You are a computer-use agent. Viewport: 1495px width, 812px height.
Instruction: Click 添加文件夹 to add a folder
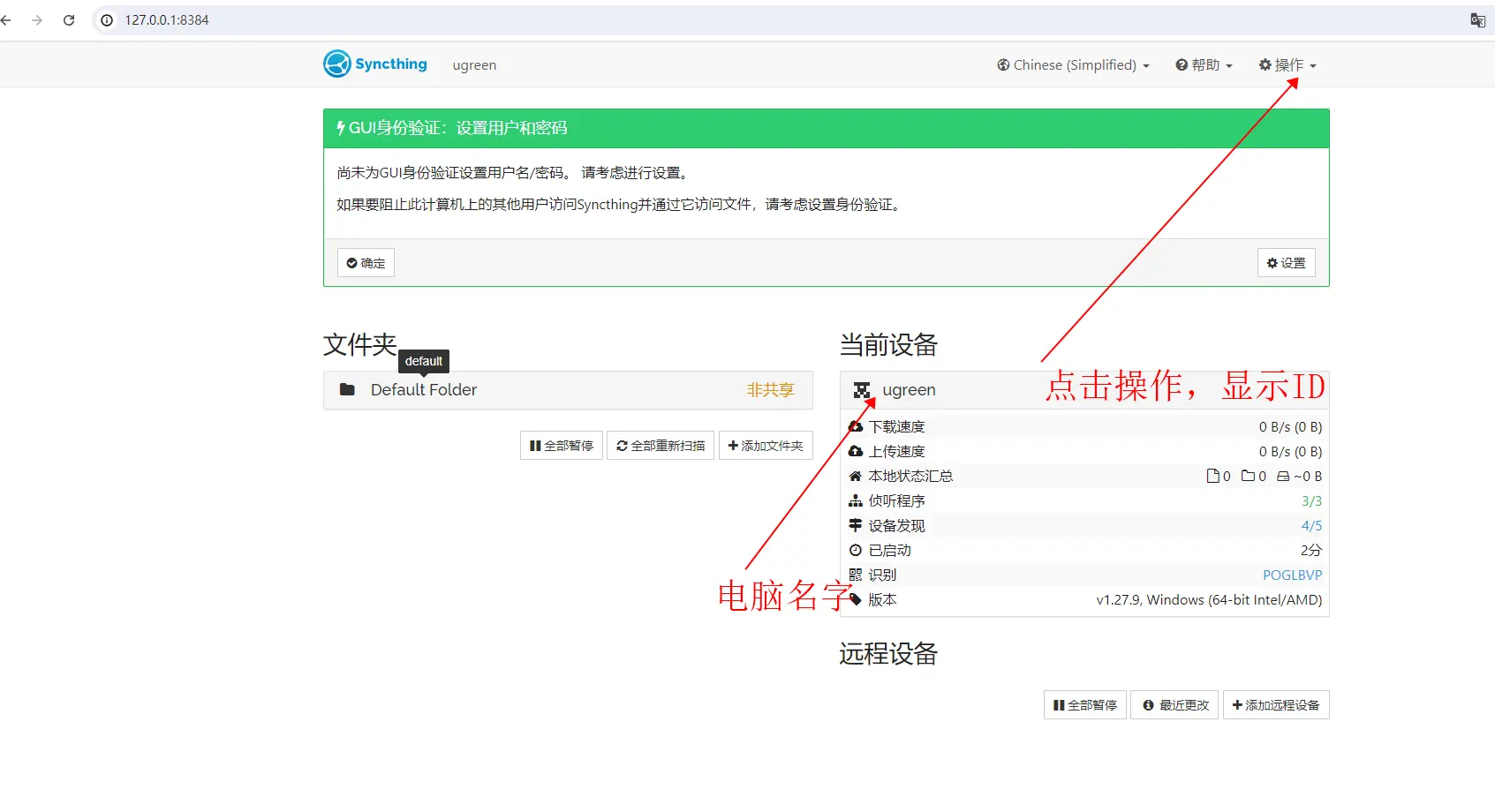(766, 446)
